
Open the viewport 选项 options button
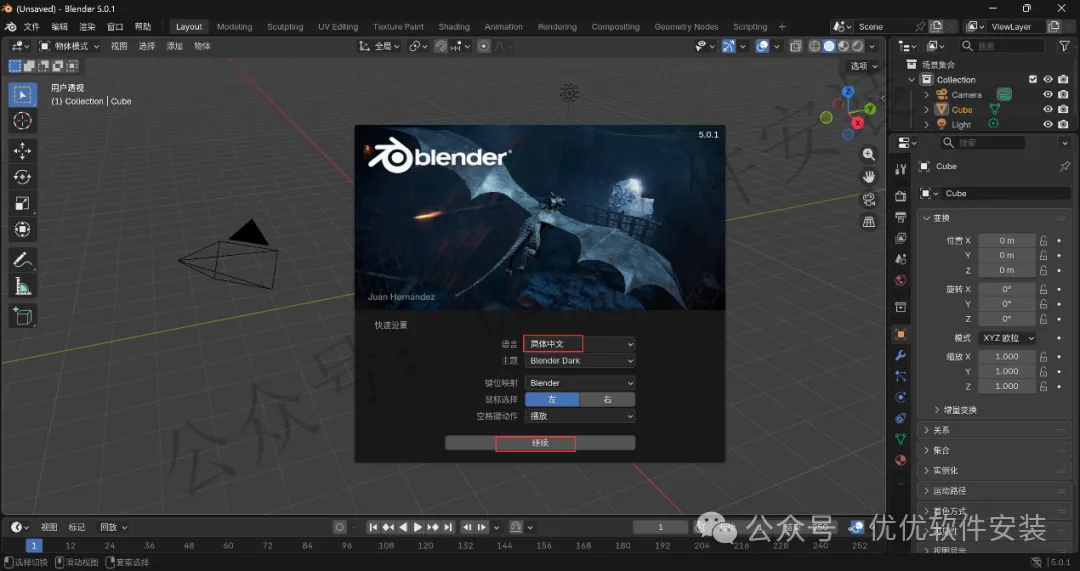pyautogui.click(x=864, y=66)
